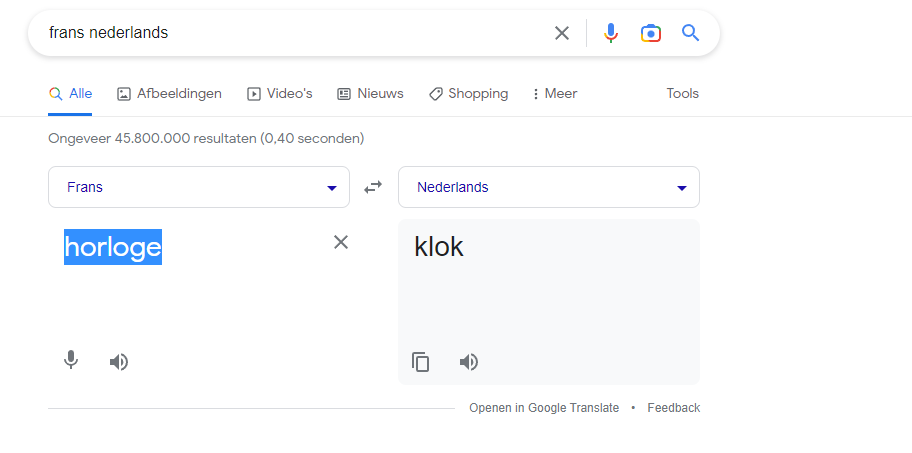Viewport: 912px width, 453px height.
Task: Click the blue magnifier search button
Action: pos(690,33)
